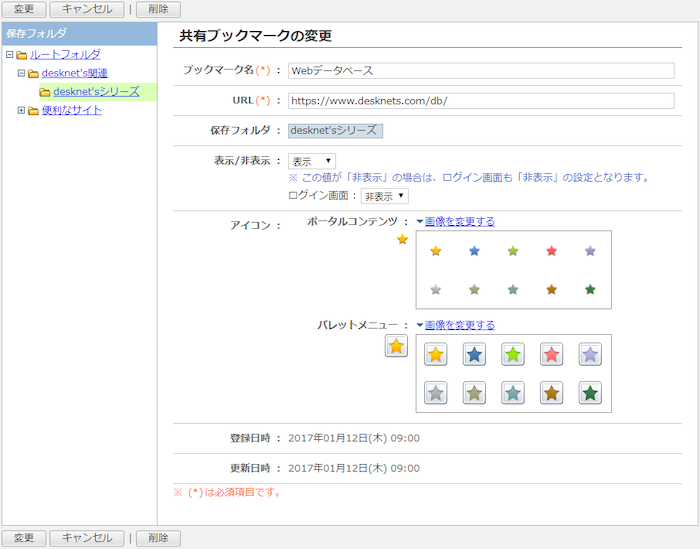Choose the brown star palette menu icon
Screen dimensions: 700x549
pyautogui.click(x=552, y=393)
